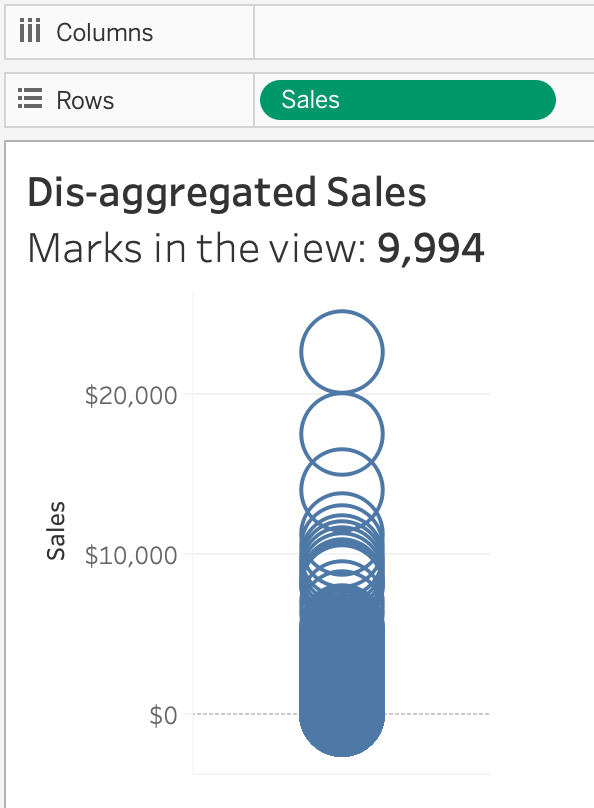Click empty space after Sales pill in Rows
The width and height of the screenshot is (594, 808).
point(575,100)
